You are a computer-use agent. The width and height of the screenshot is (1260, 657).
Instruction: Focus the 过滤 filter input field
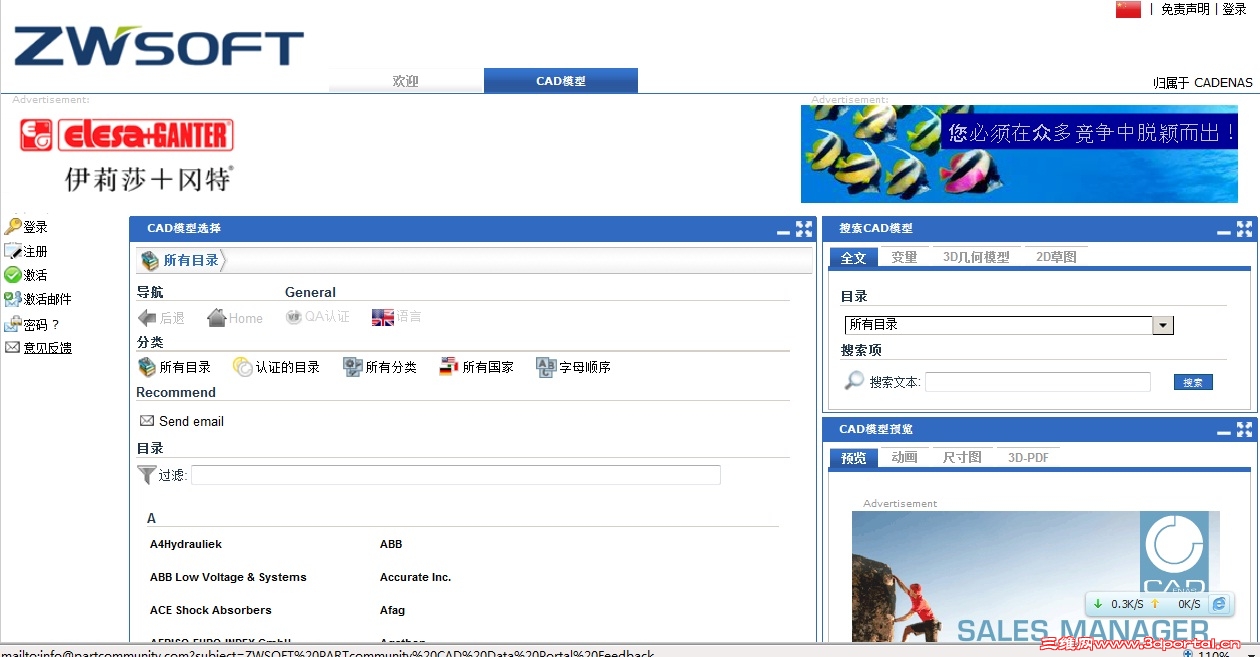pos(456,475)
